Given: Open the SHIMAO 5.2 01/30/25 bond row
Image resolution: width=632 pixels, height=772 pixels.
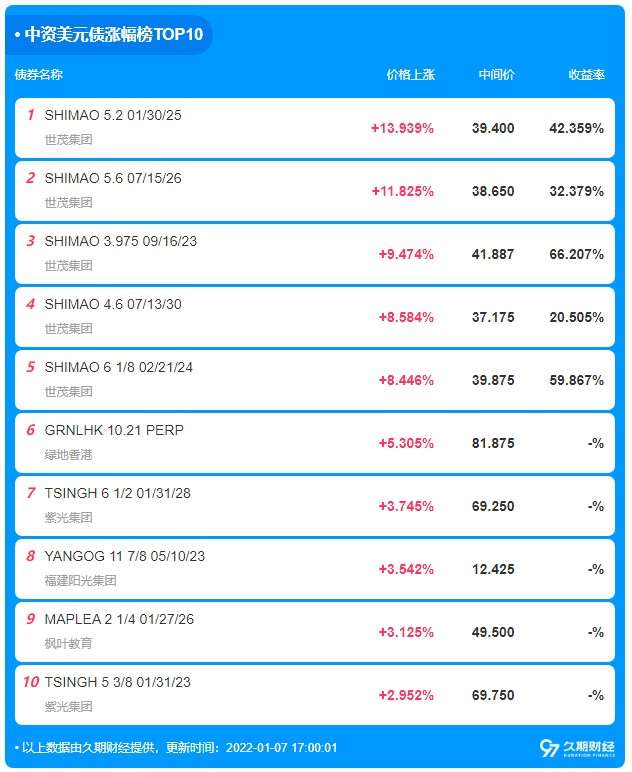Looking at the screenshot, I should [x=315, y=128].
